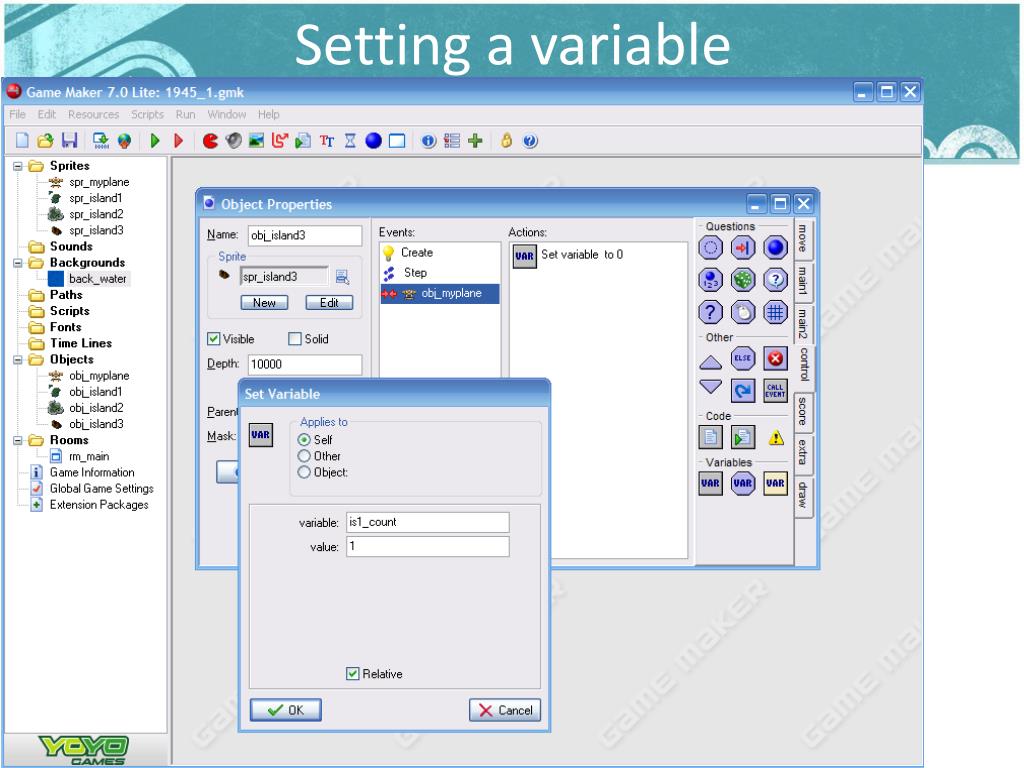Create a room with the blue rectangle icon
1024x768 pixels.
(397, 140)
